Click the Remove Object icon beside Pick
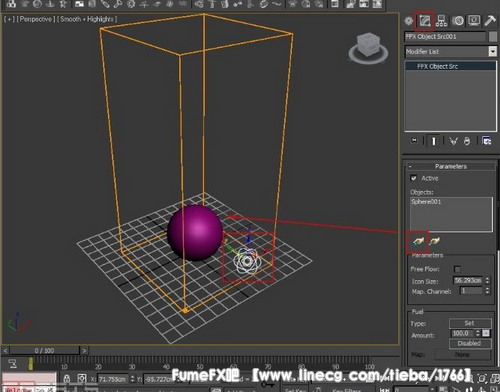 coord(434,241)
